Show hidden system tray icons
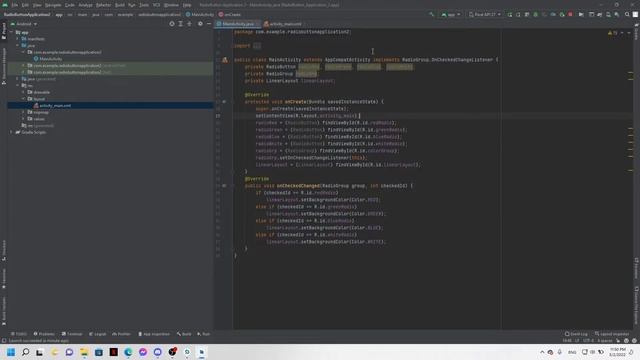Screen dimensions: 640x360 tap(542, 352)
